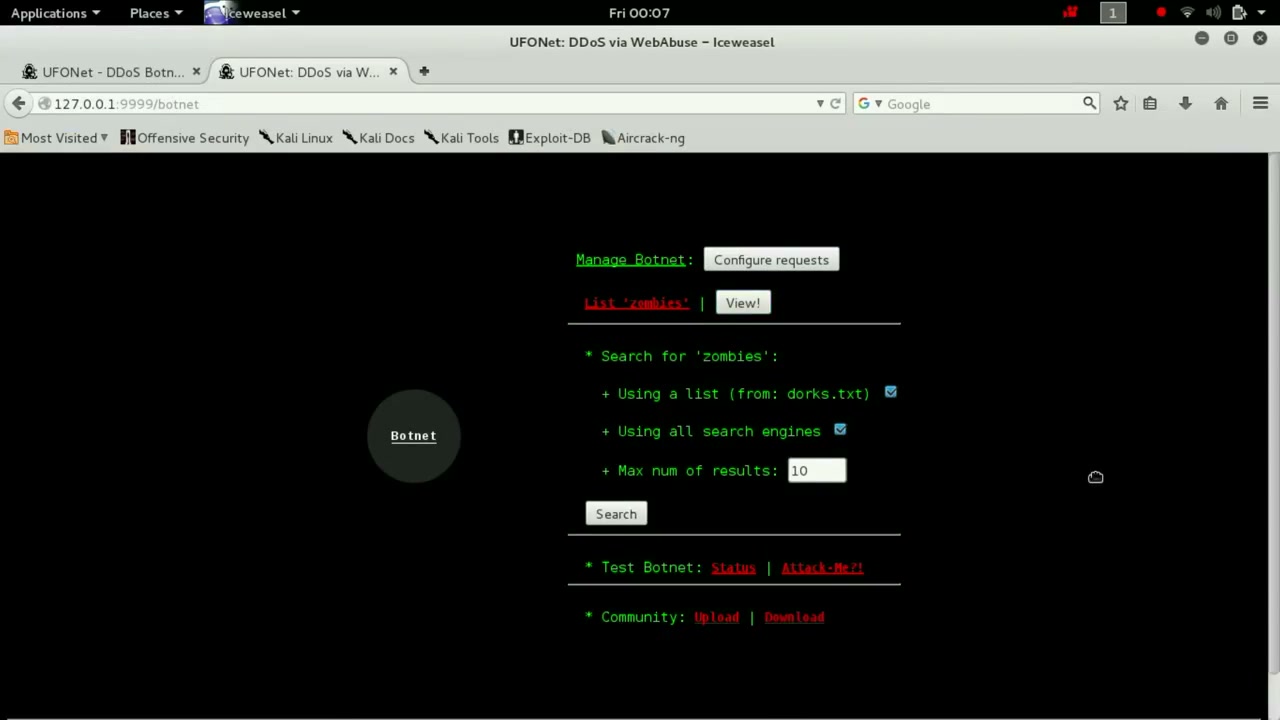Click the View! button

(743, 303)
